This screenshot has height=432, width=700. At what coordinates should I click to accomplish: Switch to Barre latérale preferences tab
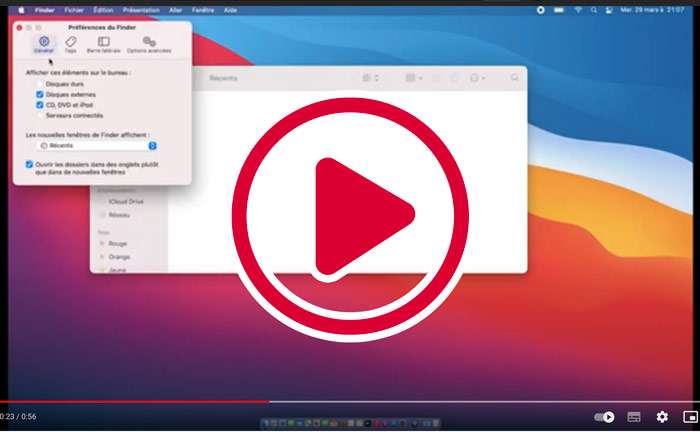point(104,45)
